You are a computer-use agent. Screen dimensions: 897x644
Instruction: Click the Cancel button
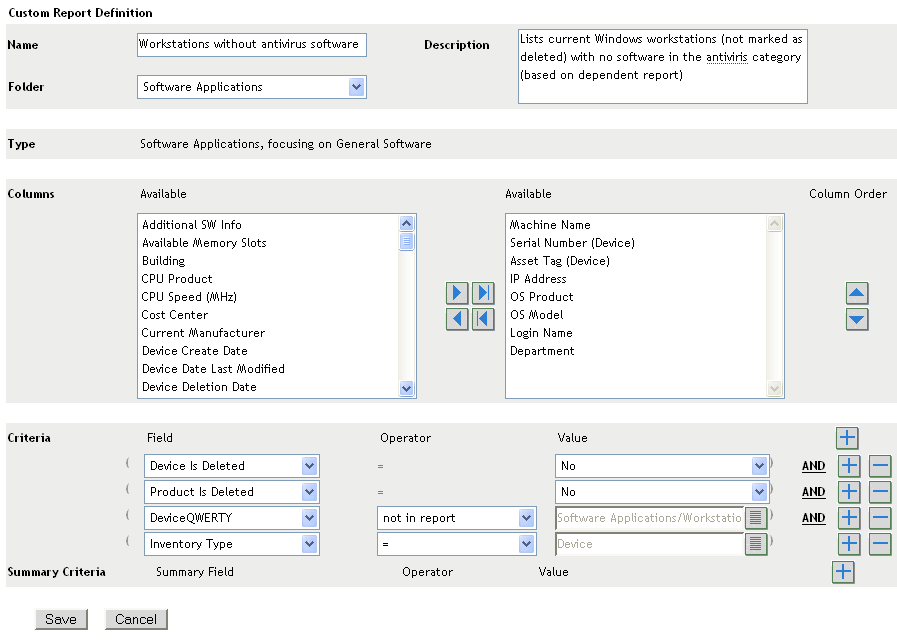(x=135, y=619)
